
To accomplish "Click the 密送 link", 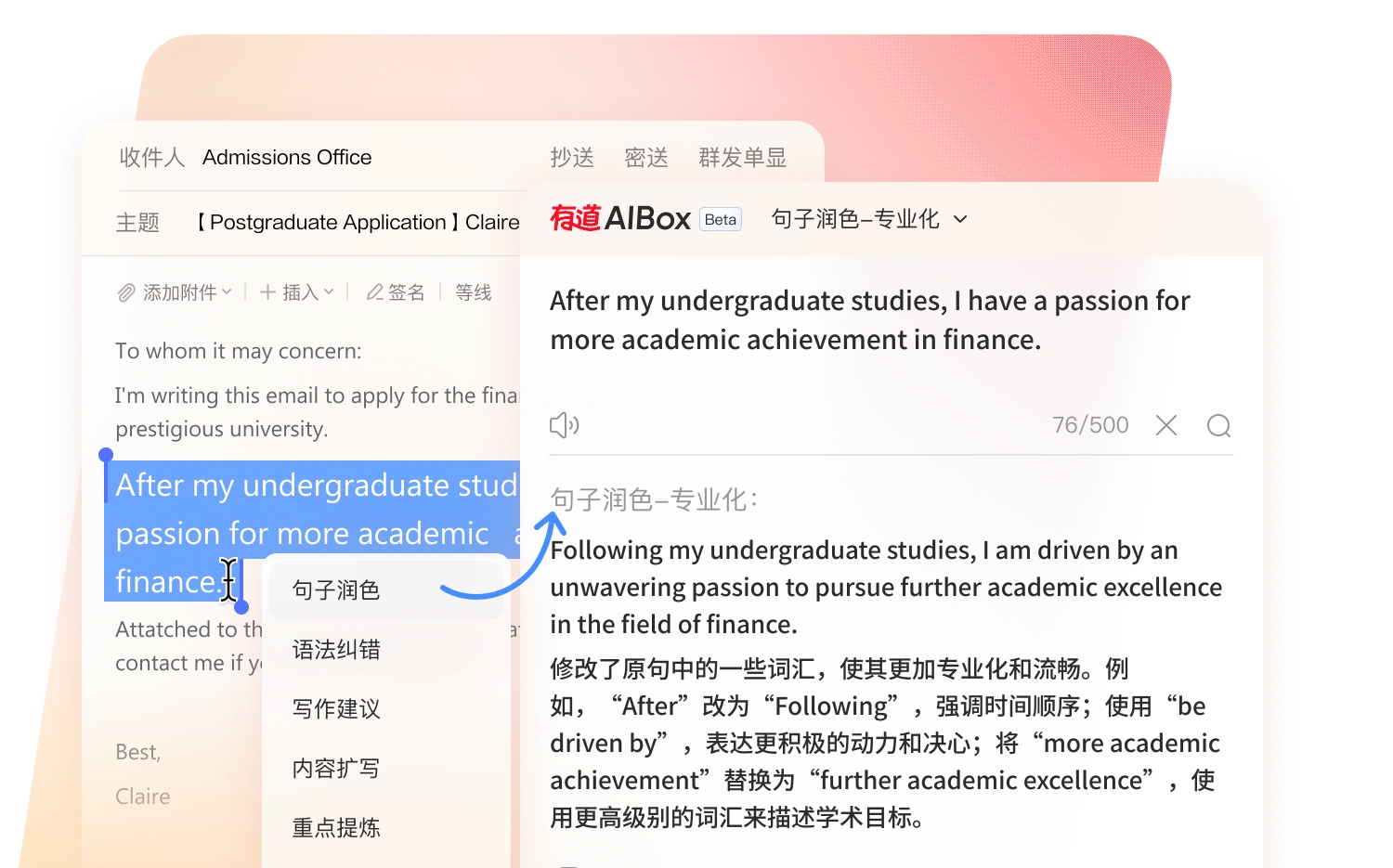I will tap(646, 158).
